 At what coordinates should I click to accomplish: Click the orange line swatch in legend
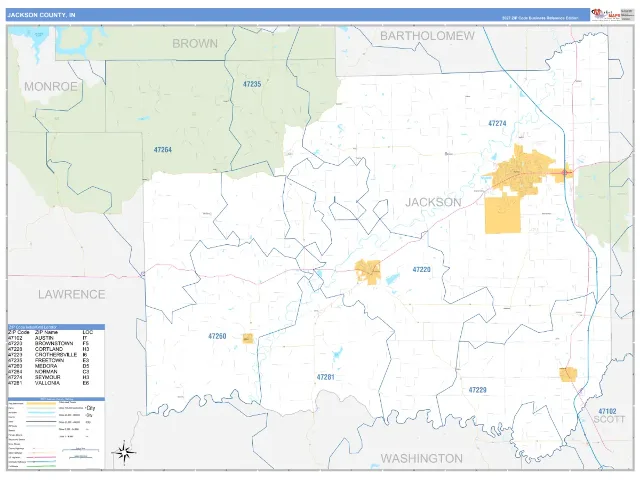click(41, 404)
